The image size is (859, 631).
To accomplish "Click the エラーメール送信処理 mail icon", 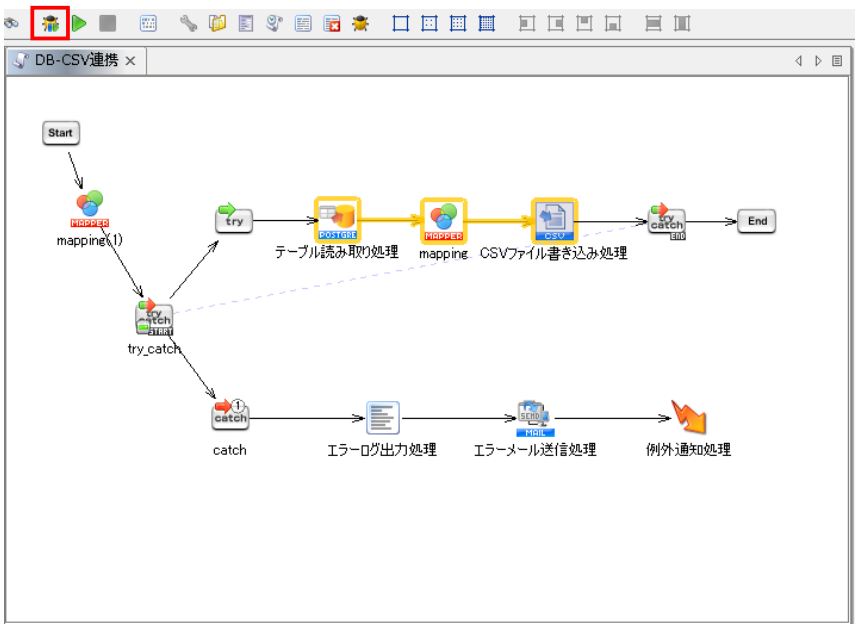I will pos(534,418).
